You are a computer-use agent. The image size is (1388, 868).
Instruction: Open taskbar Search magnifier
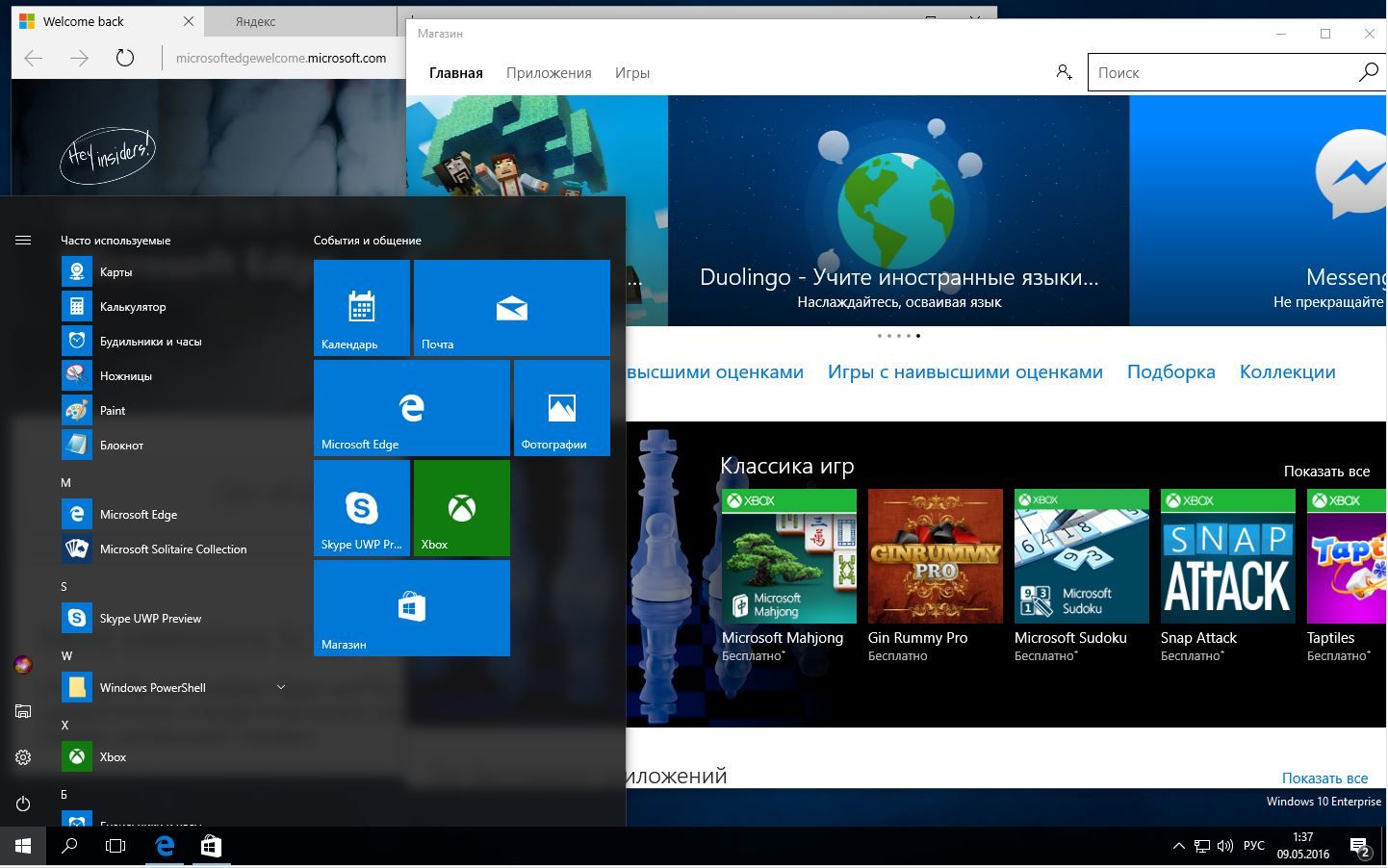[69, 846]
